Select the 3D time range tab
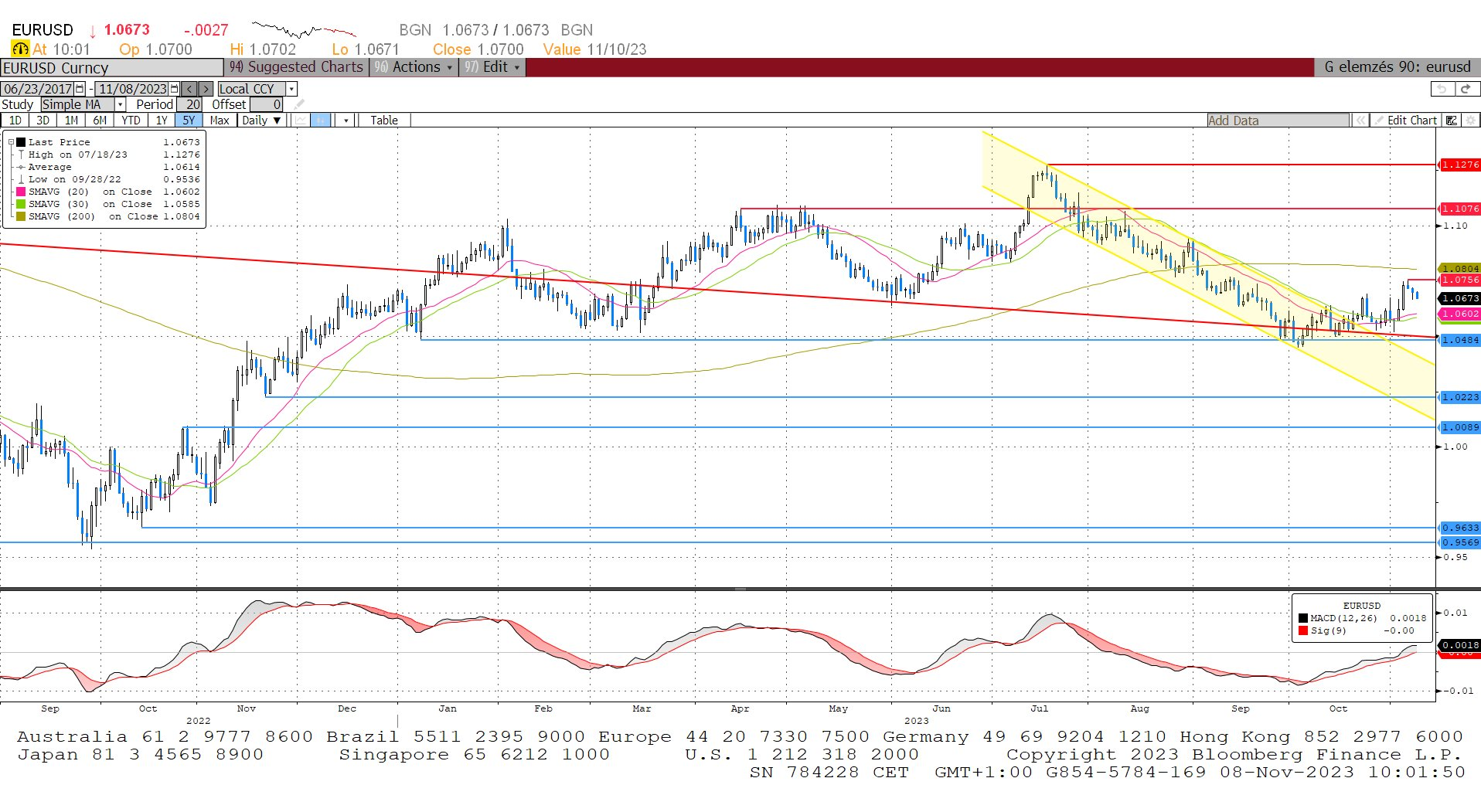Image resolution: width=1481 pixels, height=812 pixels. (x=43, y=121)
